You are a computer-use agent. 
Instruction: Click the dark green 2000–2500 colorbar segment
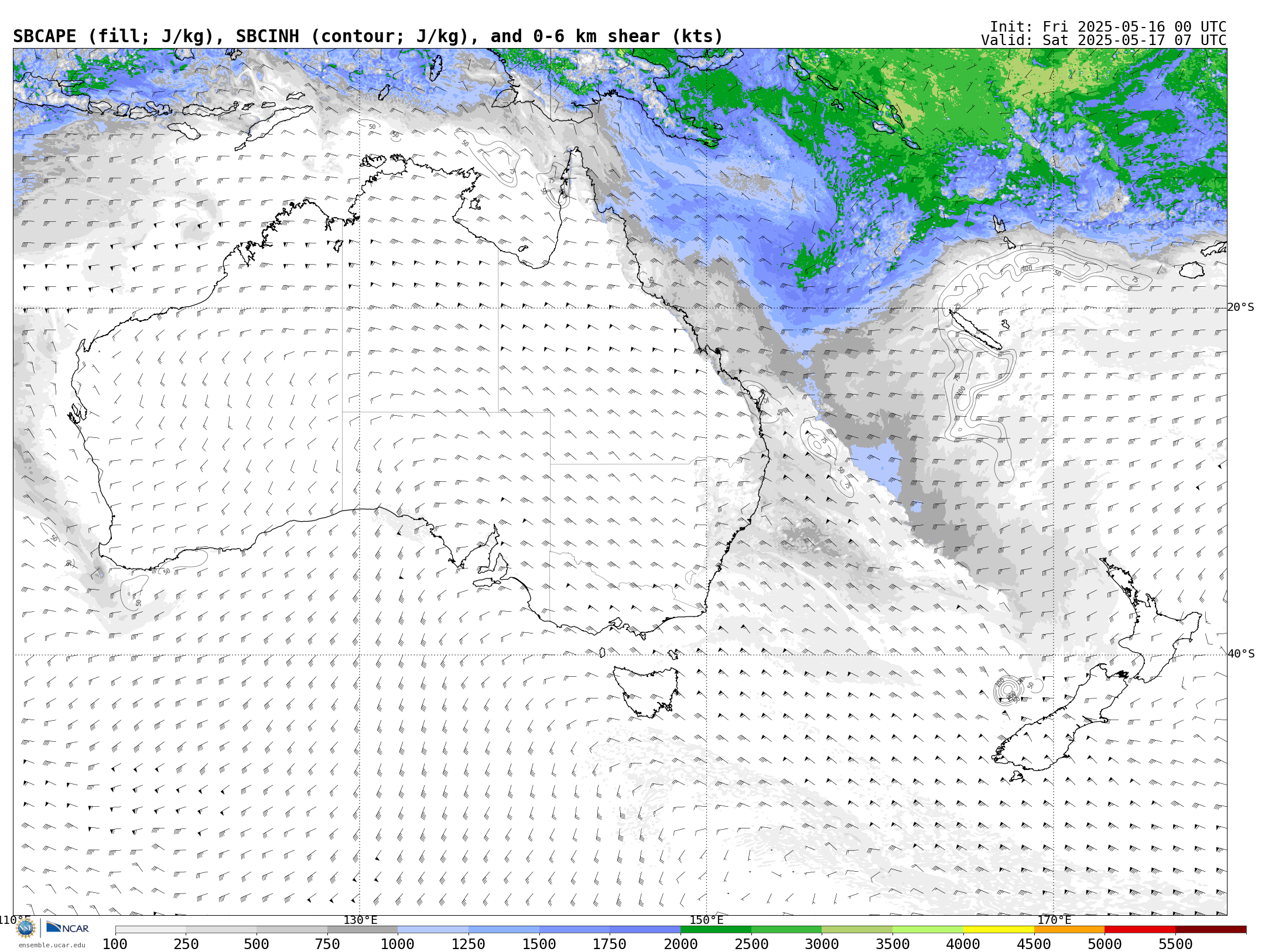(x=716, y=930)
